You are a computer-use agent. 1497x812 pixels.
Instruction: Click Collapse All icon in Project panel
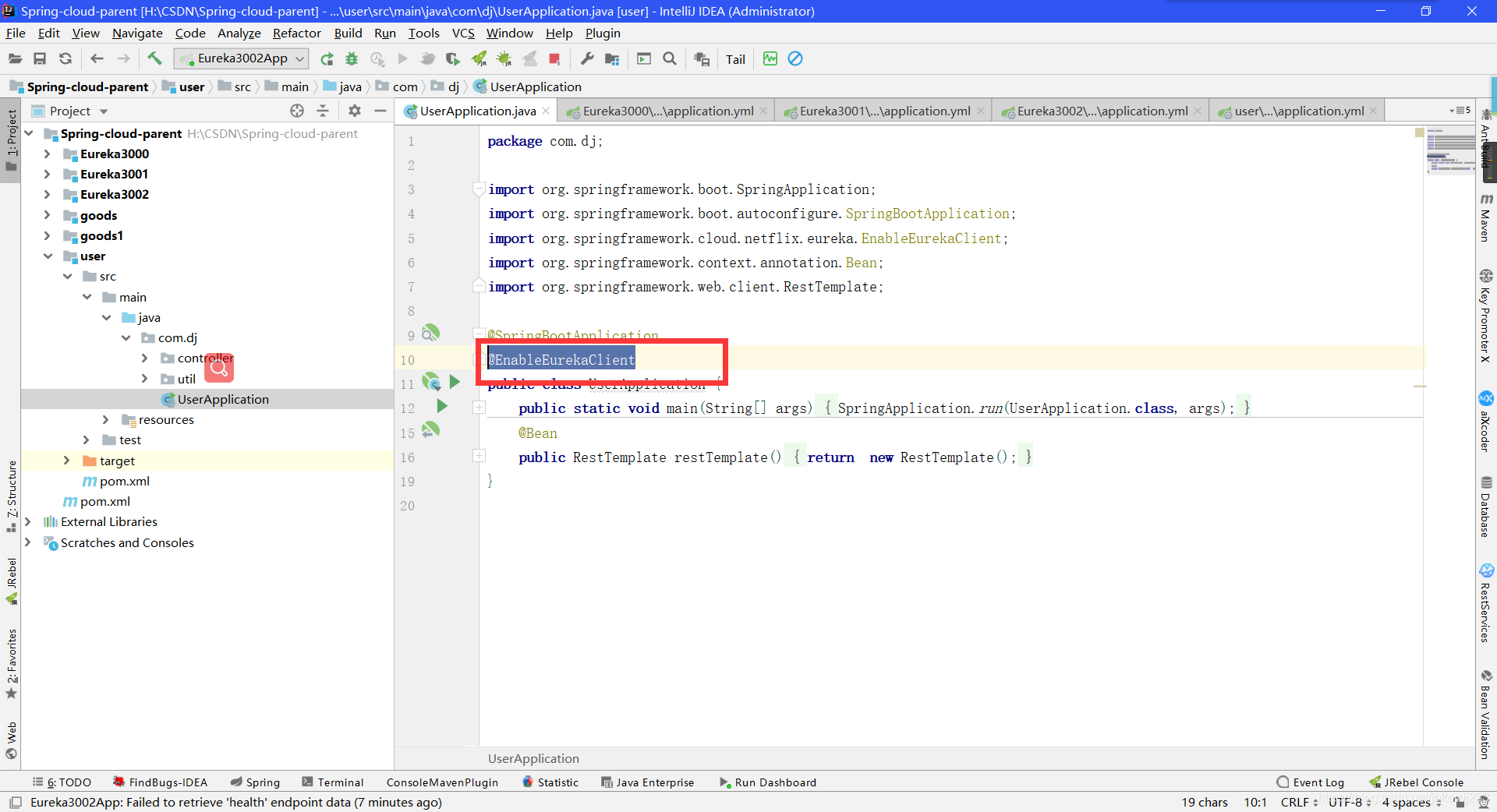point(323,111)
